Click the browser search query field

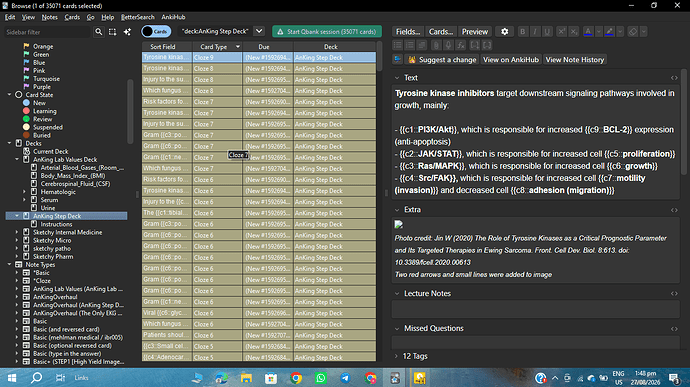pyautogui.click(x=215, y=31)
